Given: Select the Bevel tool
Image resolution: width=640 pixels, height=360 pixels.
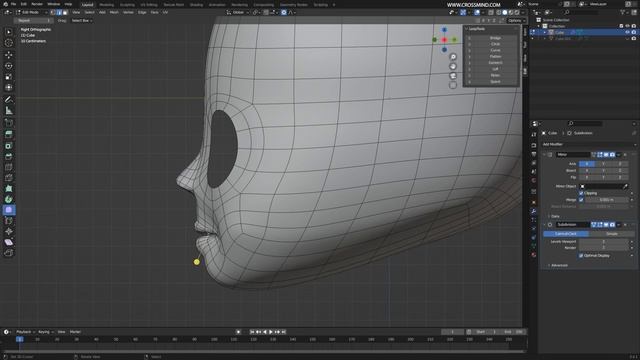Looking at the screenshot, I should pyautogui.click(x=9, y=156).
